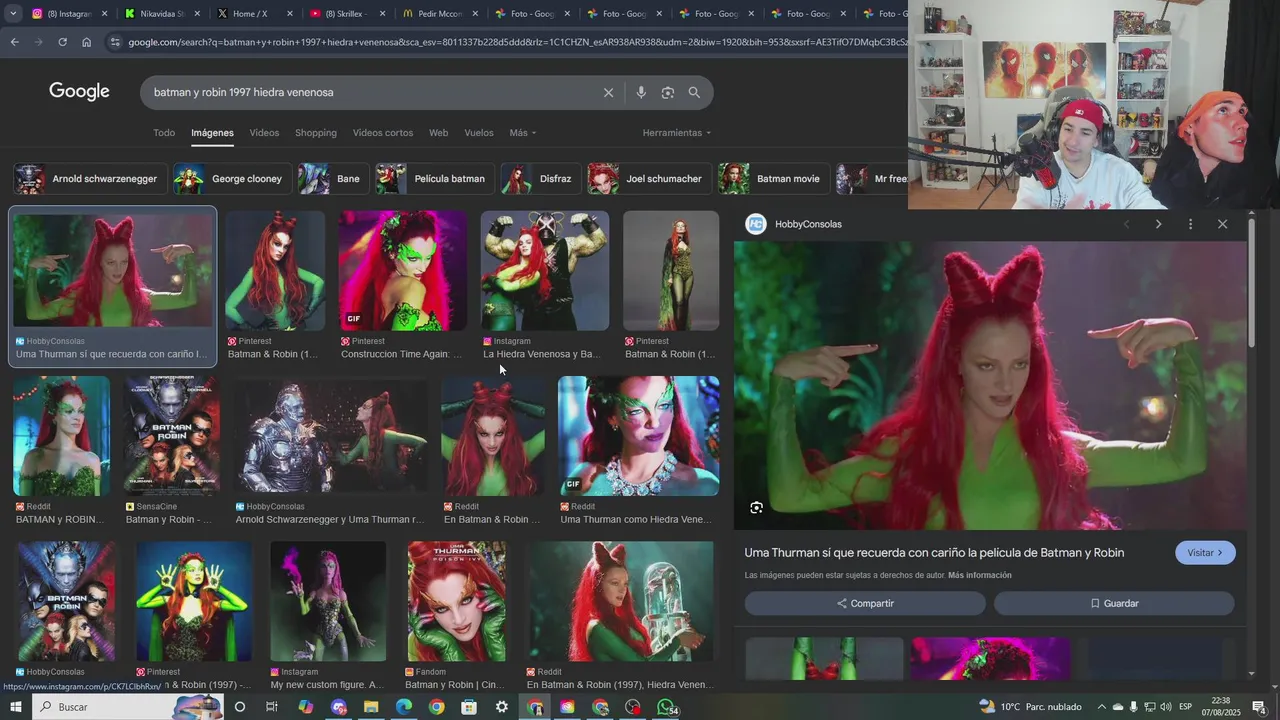This screenshot has width=1280, height=720.
Task: Reload the current Google page
Action: coord(62,42)
